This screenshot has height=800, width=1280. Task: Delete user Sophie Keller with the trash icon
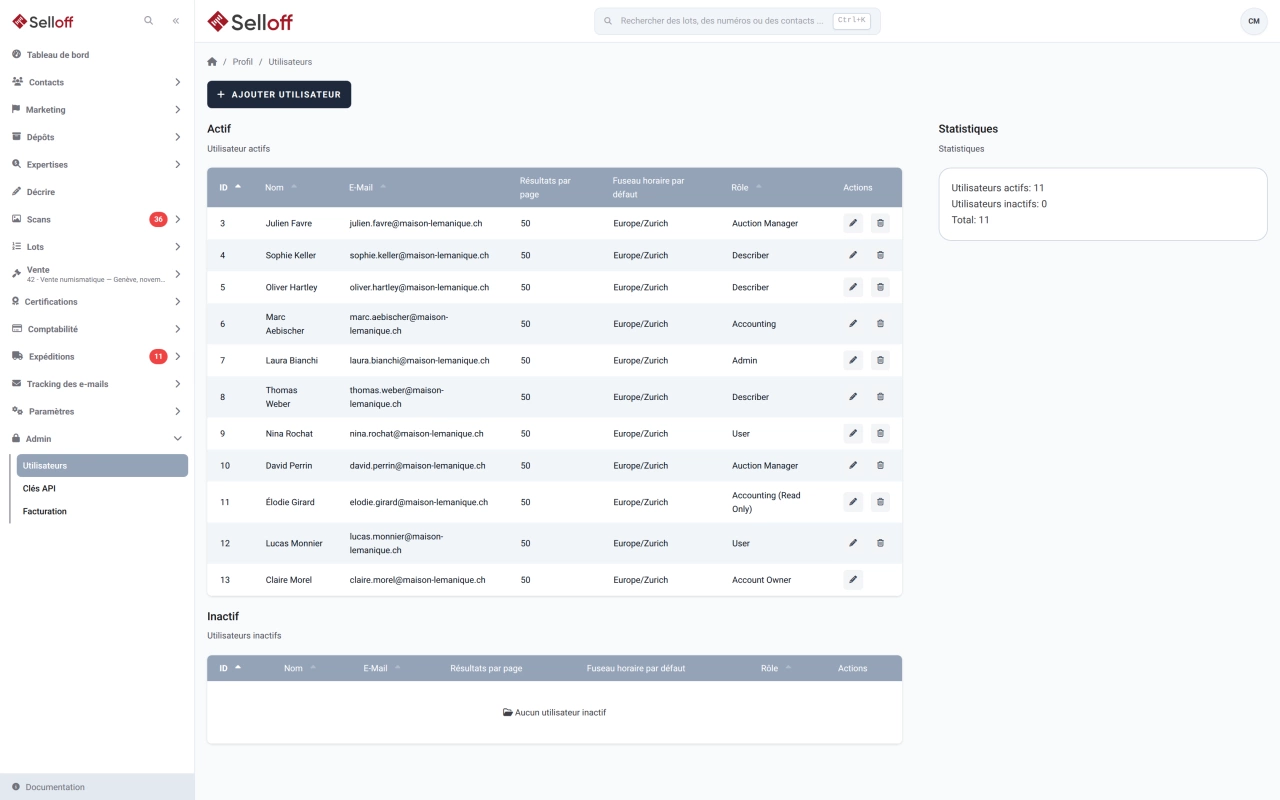(x=880, y=255)
